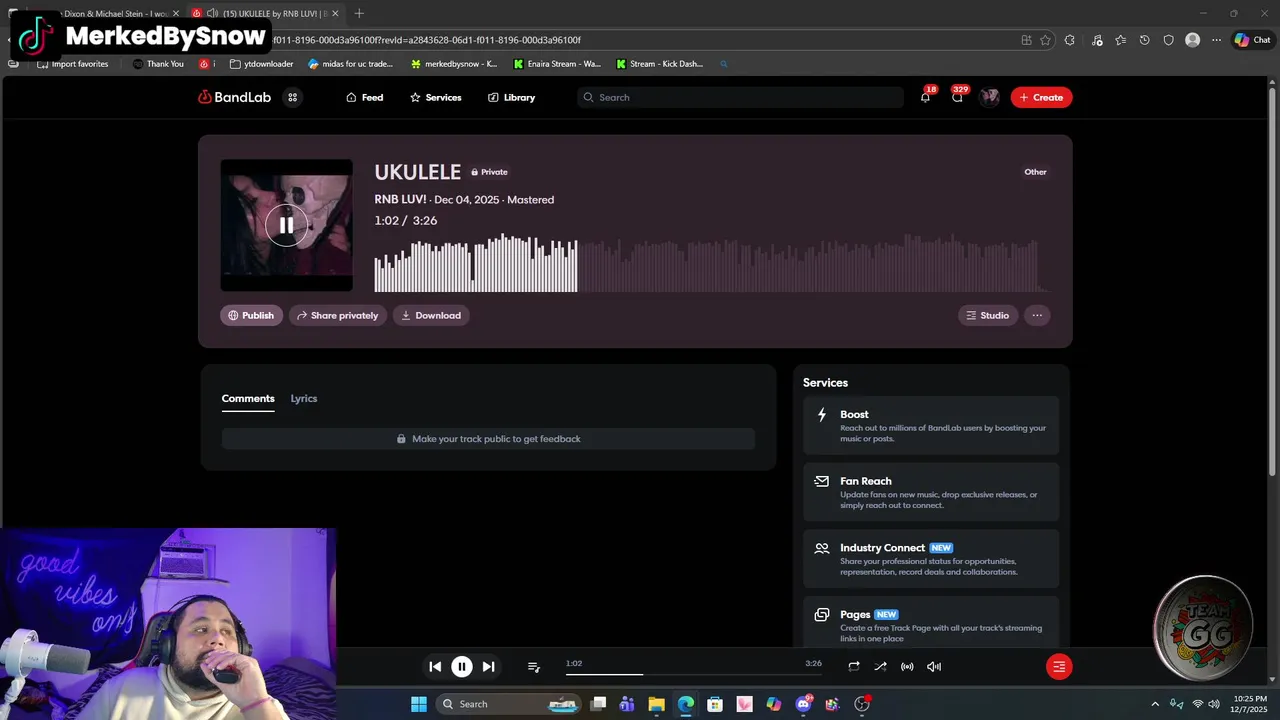Open Import favorites bookmark
Screen dimensions: 1280x720
[x=73, y=64]
